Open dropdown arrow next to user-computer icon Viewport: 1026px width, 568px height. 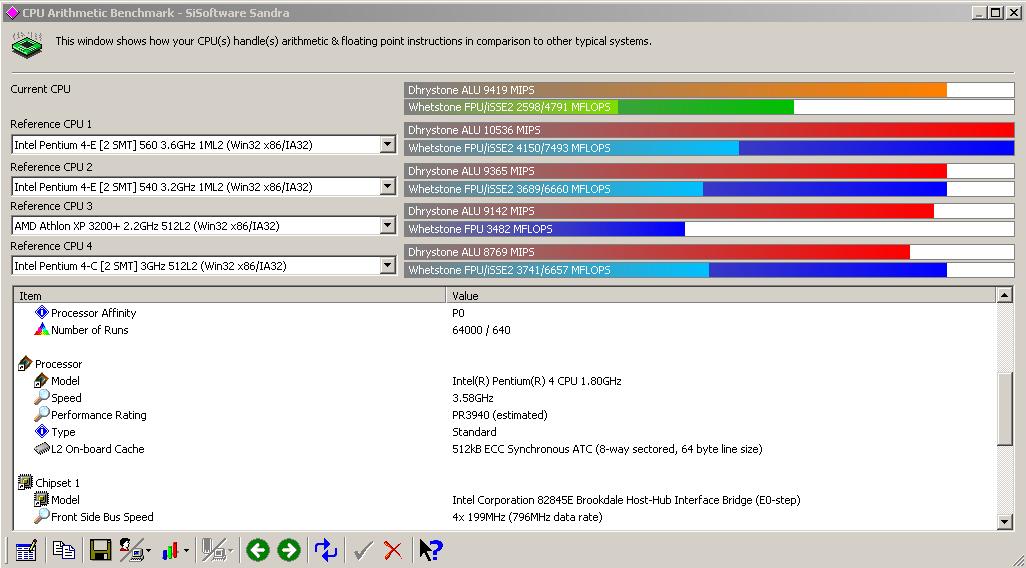click(x=148, y=551)
